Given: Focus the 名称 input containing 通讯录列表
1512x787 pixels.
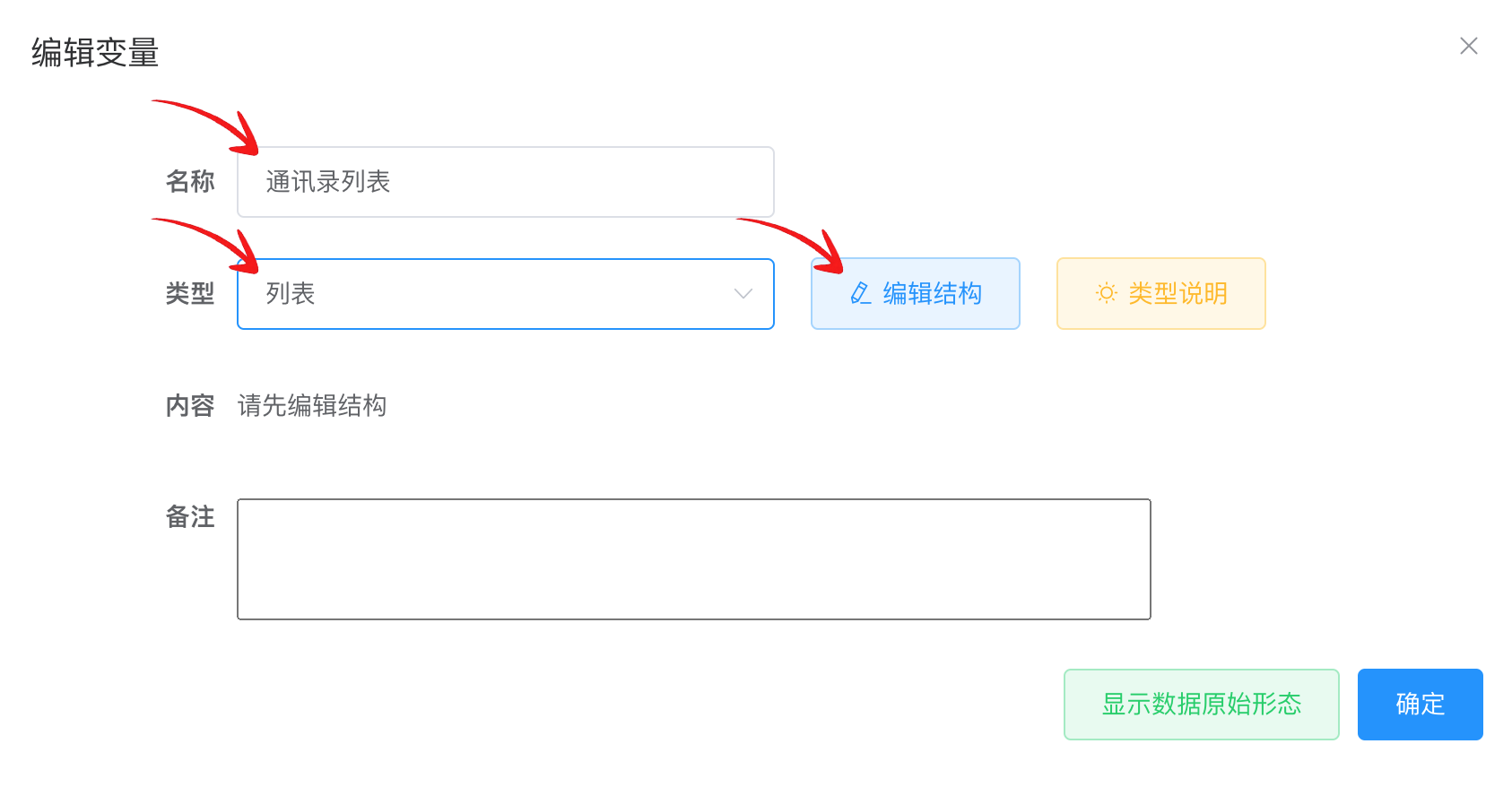Looking at the screenshot, I should [506, 182].
